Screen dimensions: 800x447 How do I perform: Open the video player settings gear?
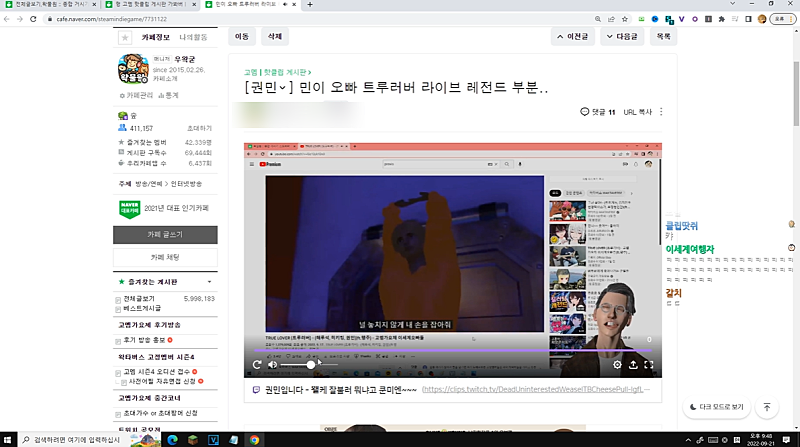617,364
